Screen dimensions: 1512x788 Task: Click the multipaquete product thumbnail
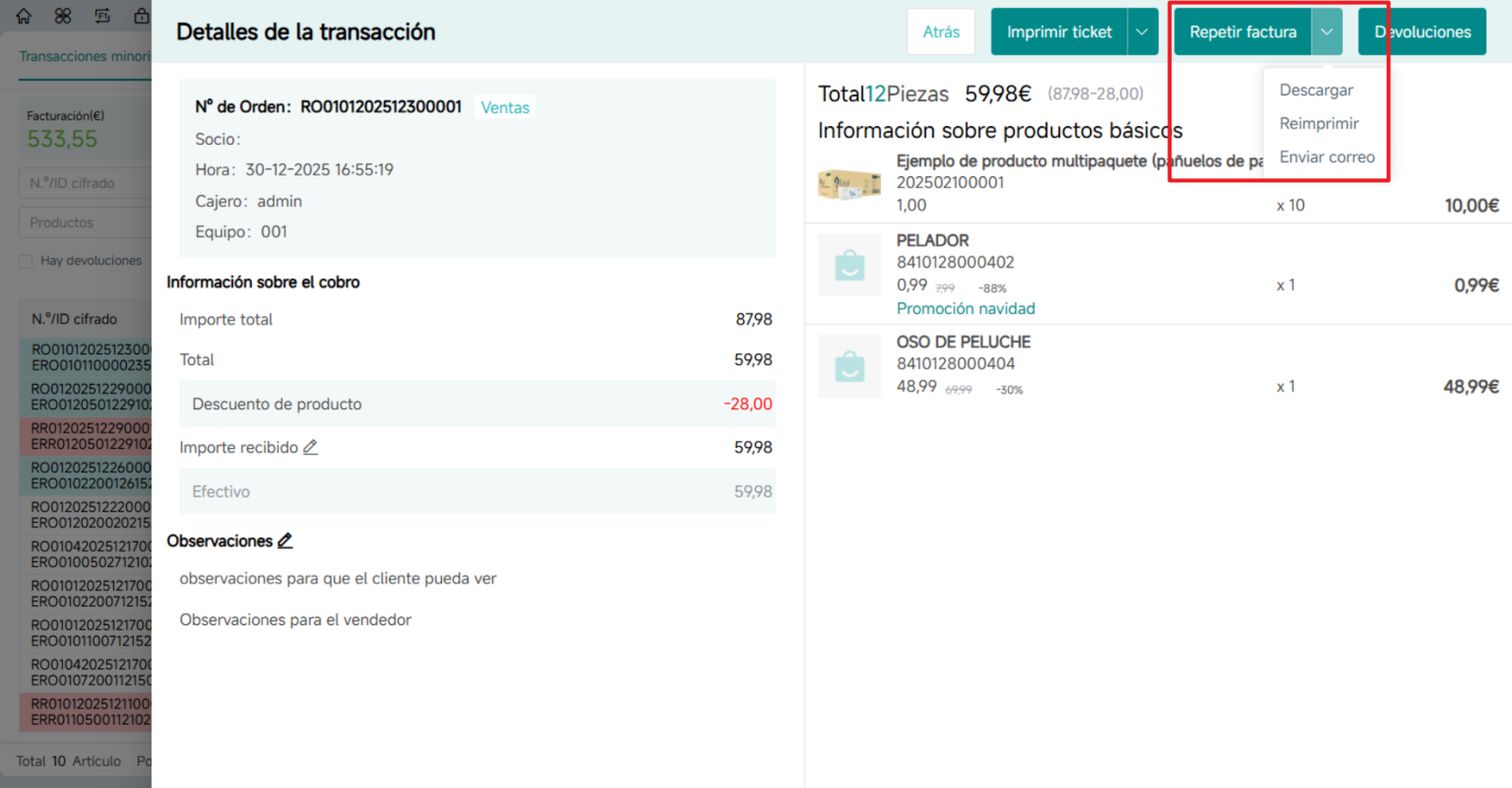tap(850, 184)
